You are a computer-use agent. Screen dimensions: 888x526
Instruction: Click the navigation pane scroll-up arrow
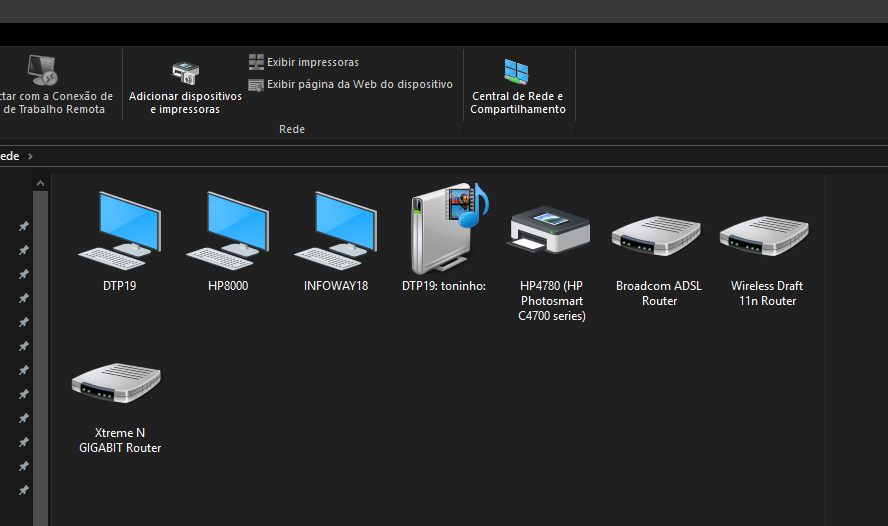click(40, 183)
